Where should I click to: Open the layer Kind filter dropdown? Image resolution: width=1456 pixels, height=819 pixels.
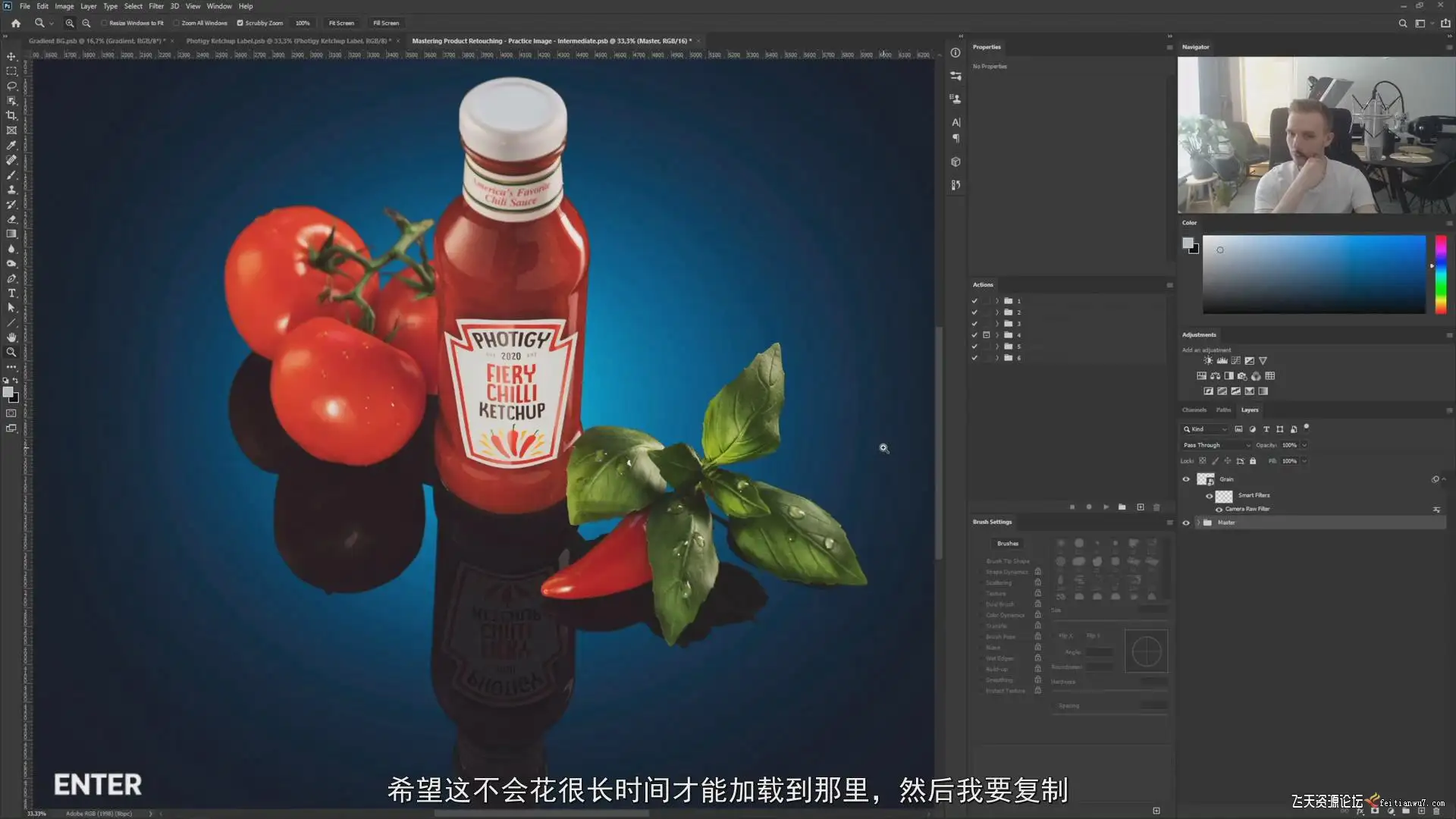click(1205, 429)
